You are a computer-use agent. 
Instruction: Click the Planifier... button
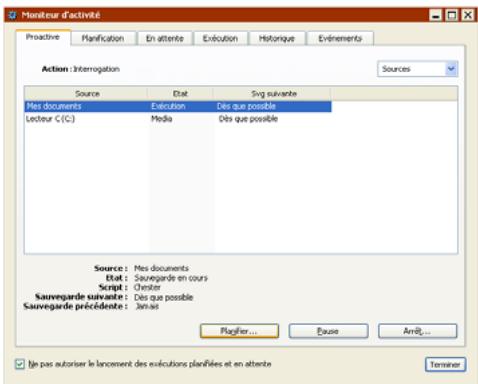pos(239,331)
